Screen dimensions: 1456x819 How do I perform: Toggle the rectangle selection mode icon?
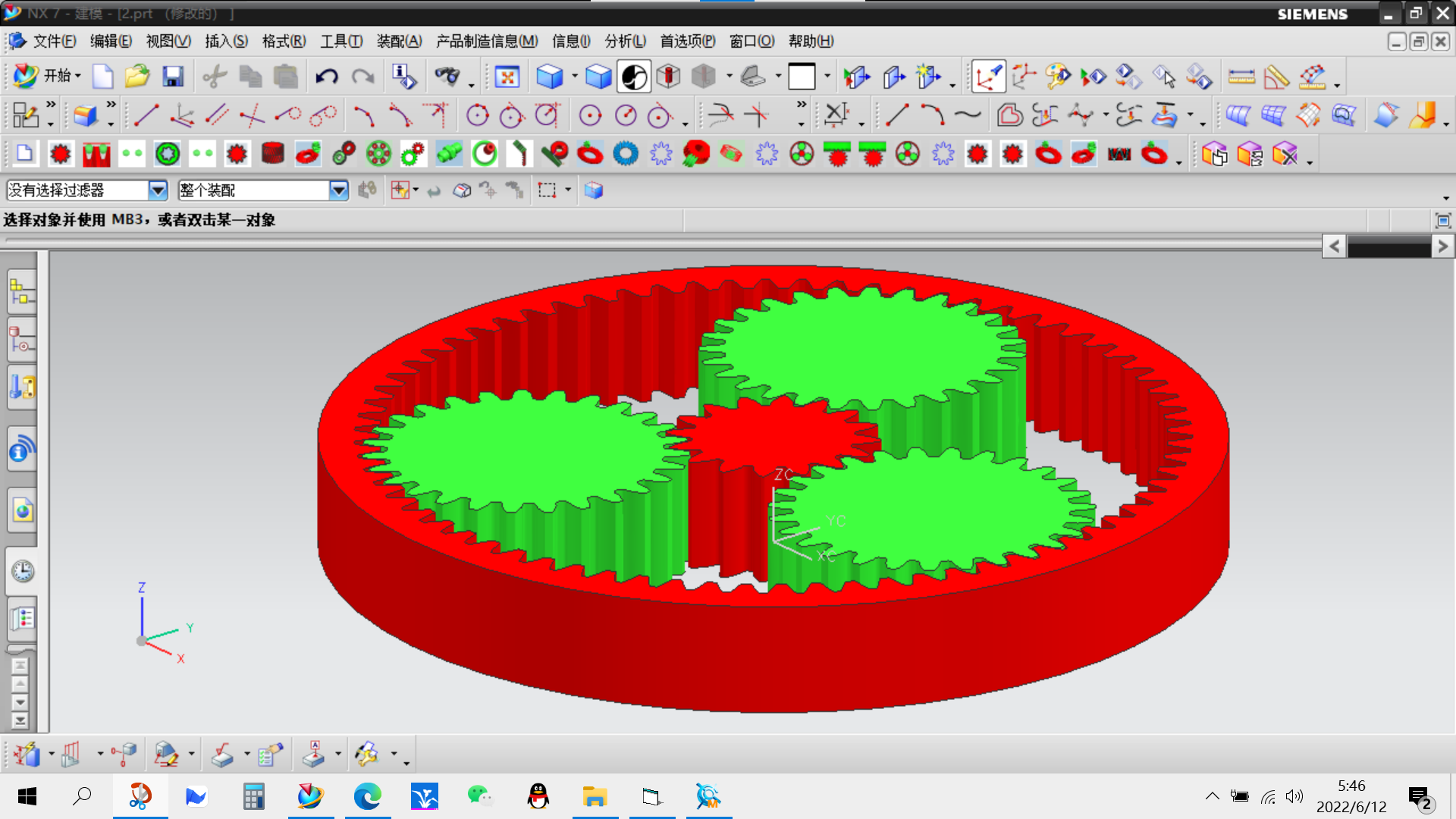pyautogui.click(x=547, y=190)
